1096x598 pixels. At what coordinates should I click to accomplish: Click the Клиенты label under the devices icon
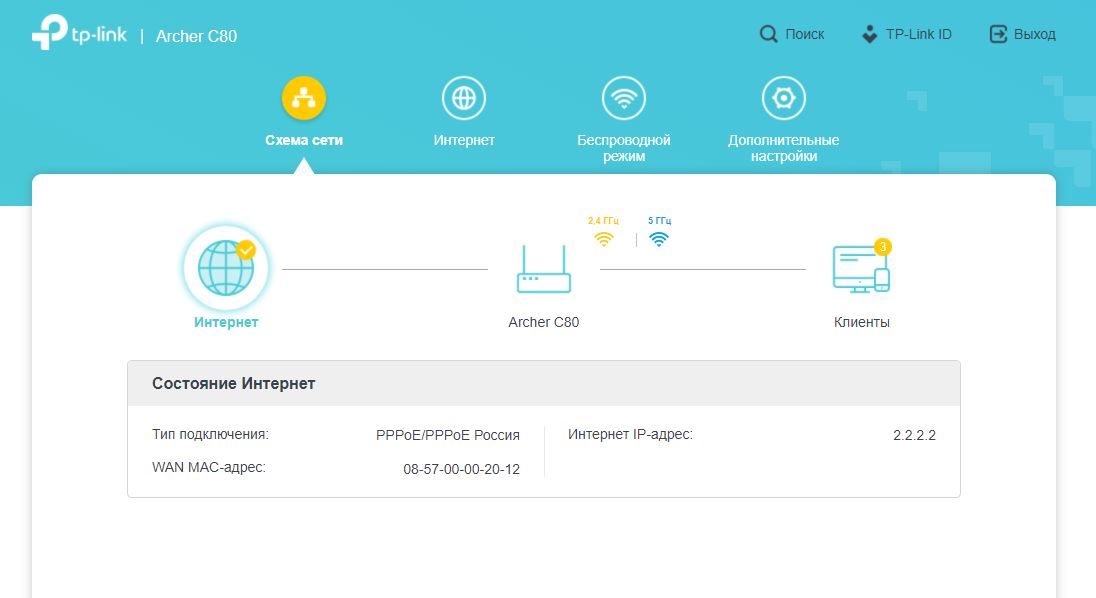861,322
